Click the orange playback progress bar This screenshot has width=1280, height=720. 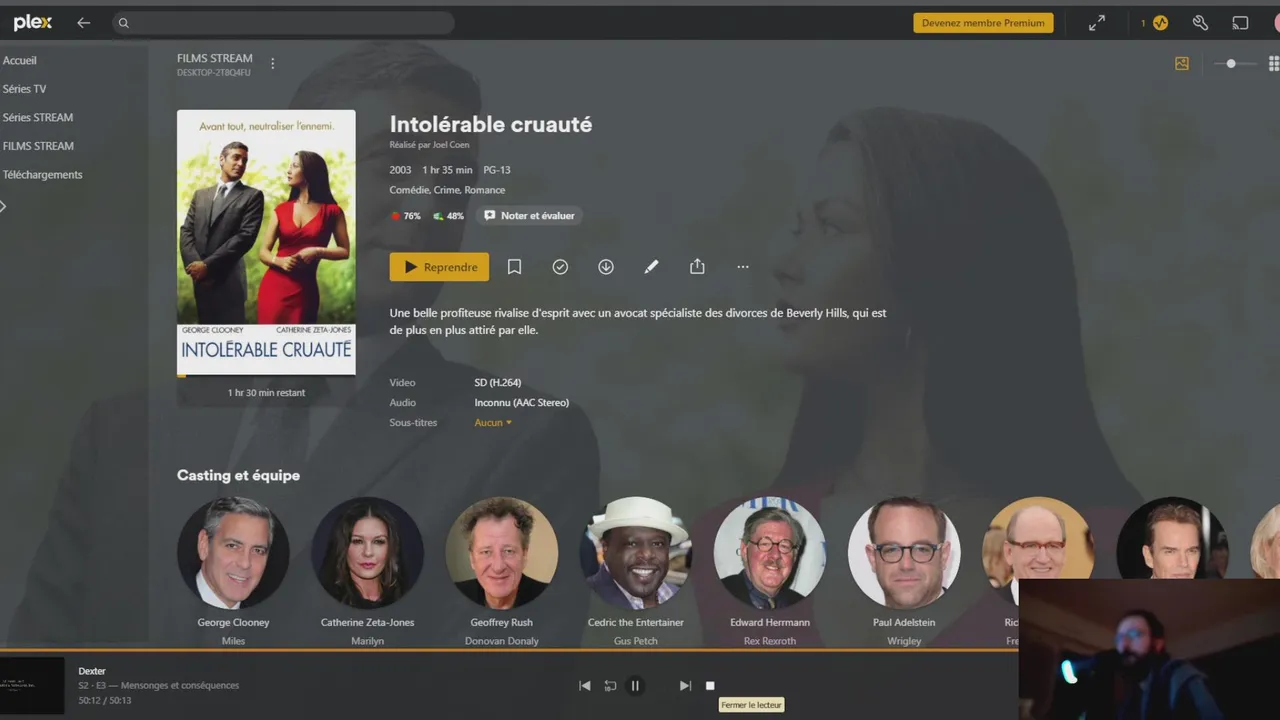pos(509,650)
